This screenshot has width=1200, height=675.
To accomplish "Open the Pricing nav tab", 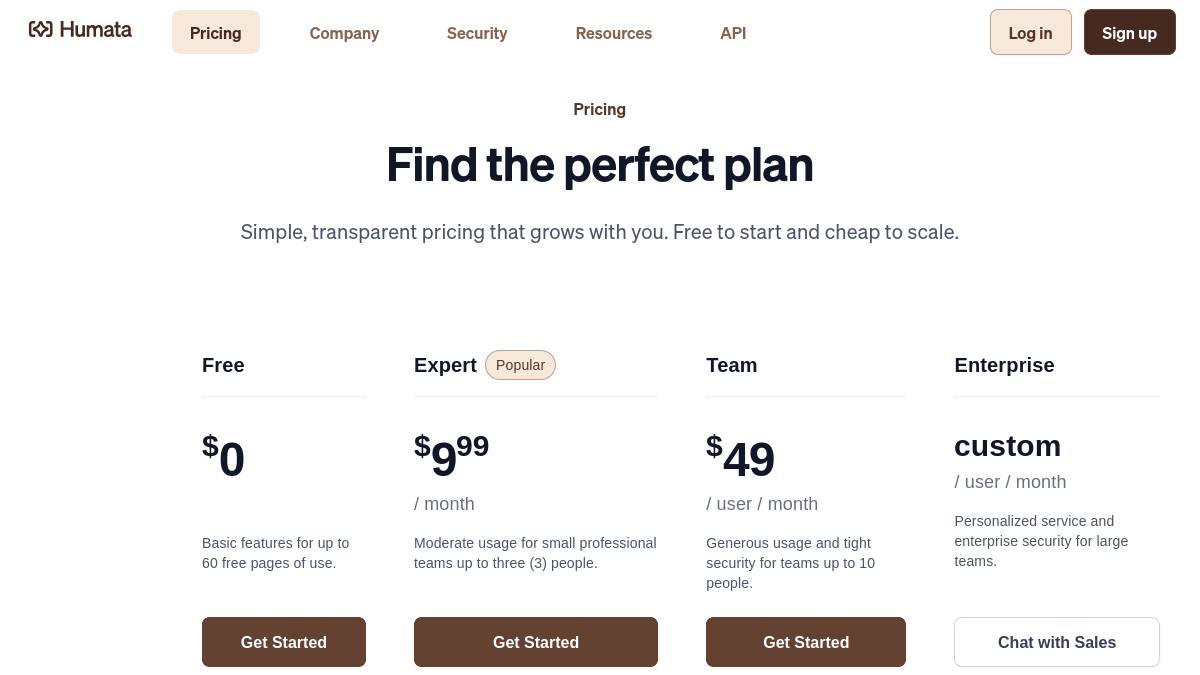I will coord(216,33).
